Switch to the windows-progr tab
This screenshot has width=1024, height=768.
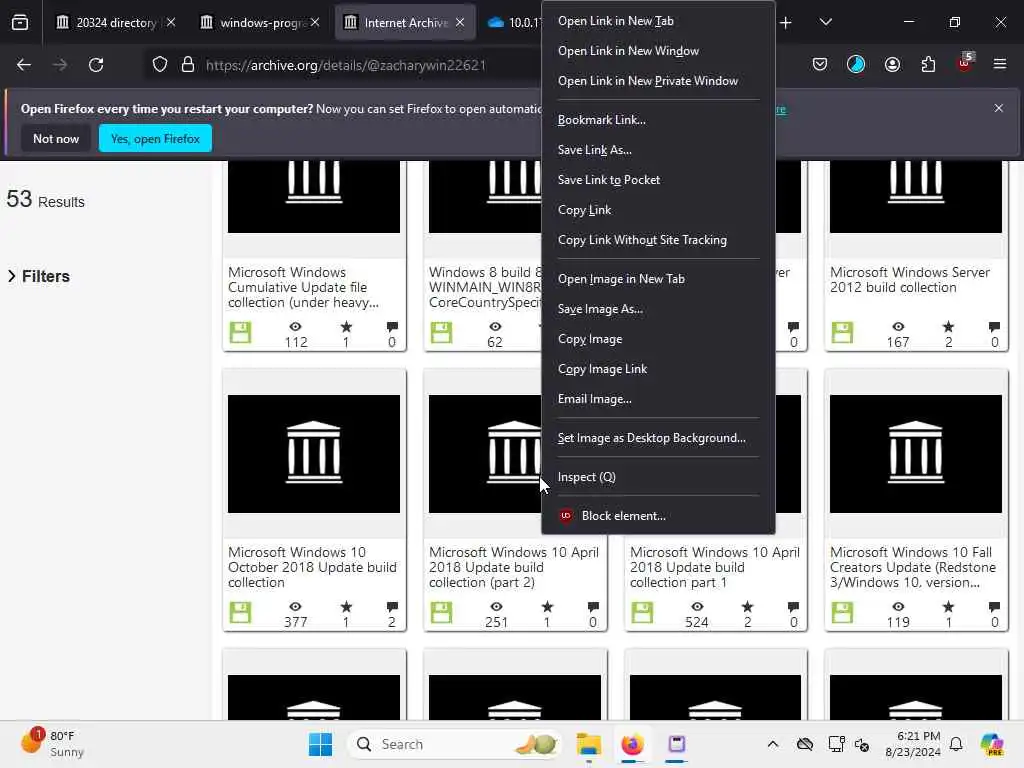[261, 22]
